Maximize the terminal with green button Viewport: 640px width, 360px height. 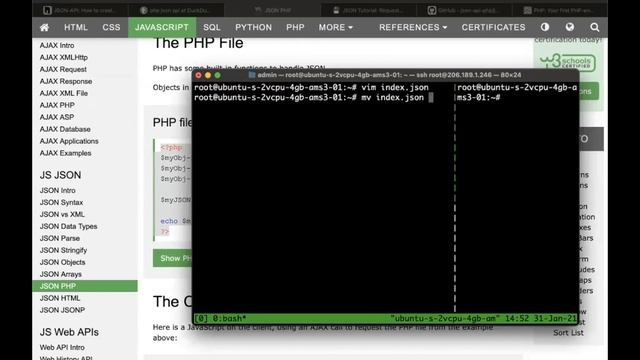pyautogui.click(x=218, y=75)
